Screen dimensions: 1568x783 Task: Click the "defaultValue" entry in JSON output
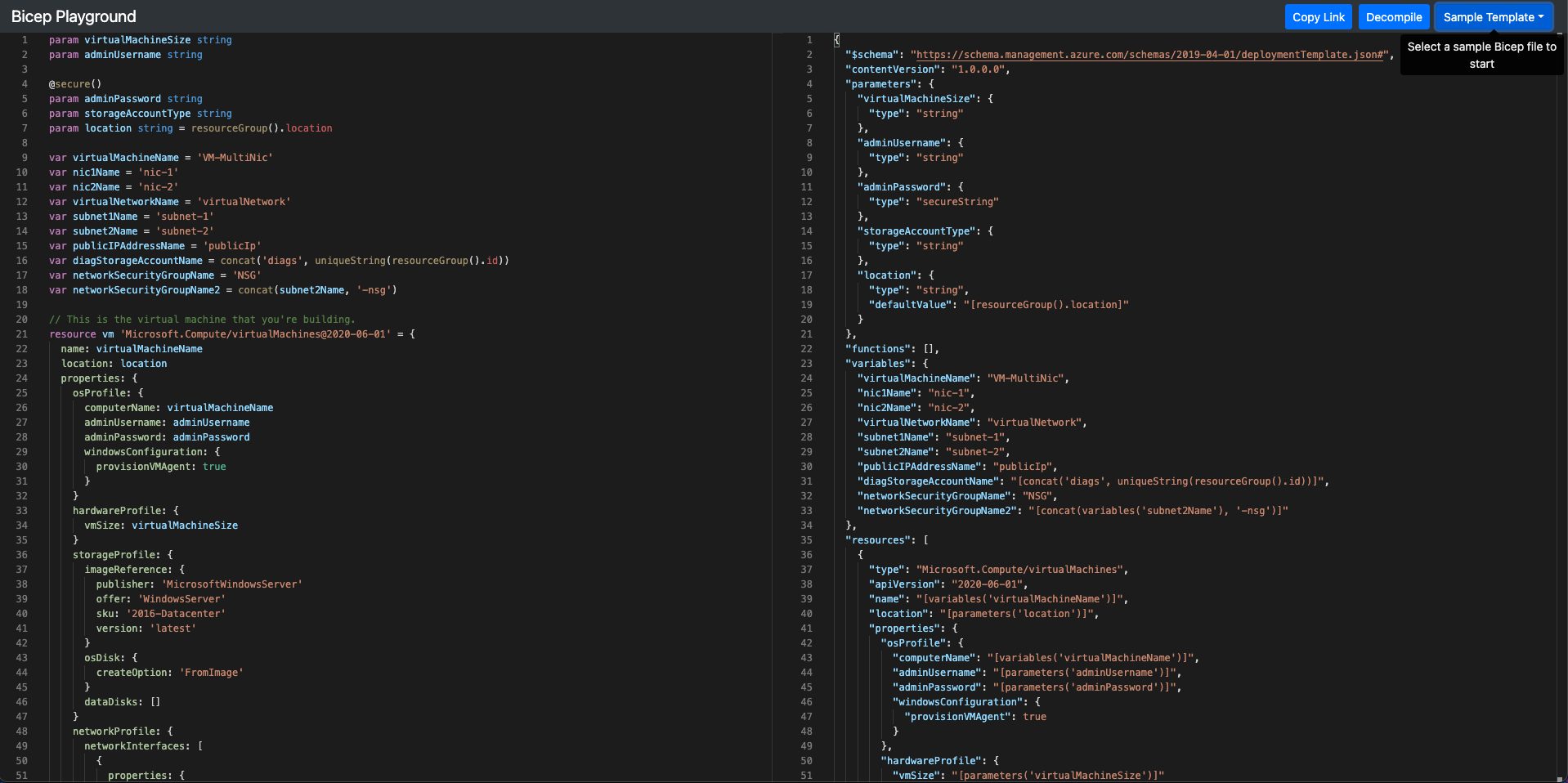pyautogui.click(x=909, y=305)
